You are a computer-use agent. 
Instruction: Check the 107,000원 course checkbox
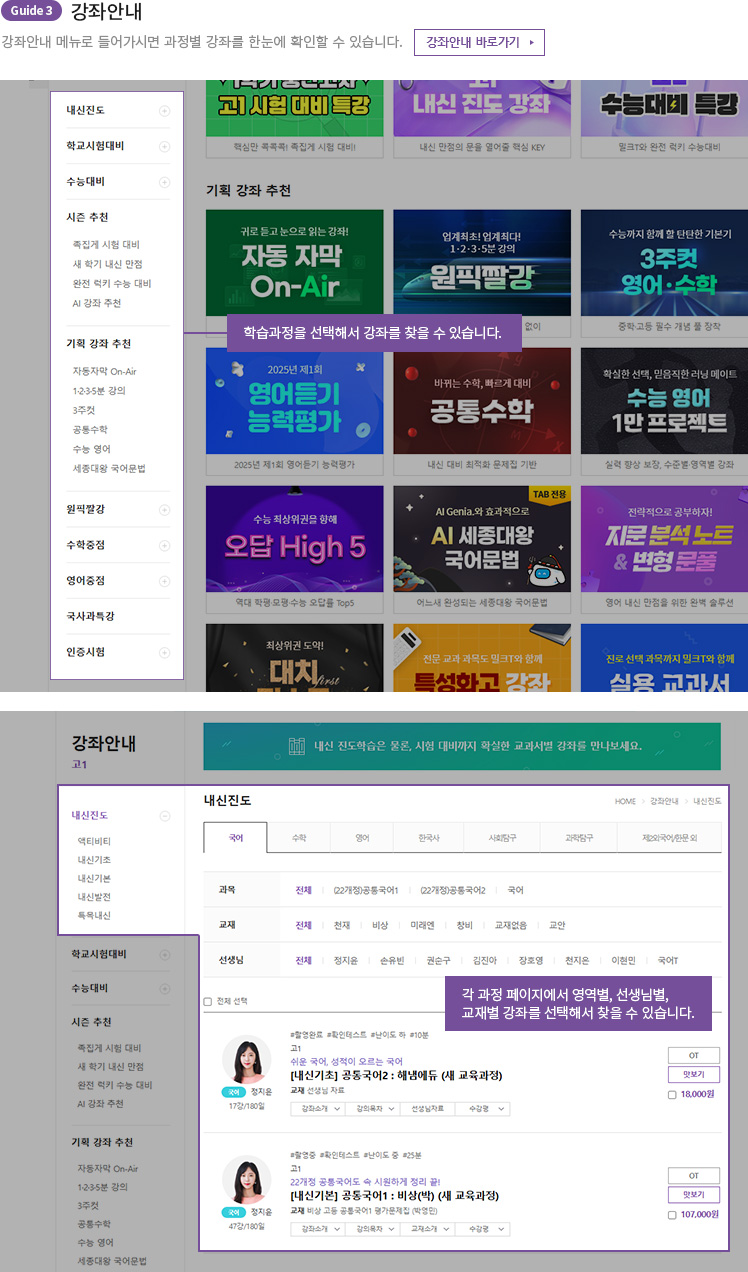671,1215
